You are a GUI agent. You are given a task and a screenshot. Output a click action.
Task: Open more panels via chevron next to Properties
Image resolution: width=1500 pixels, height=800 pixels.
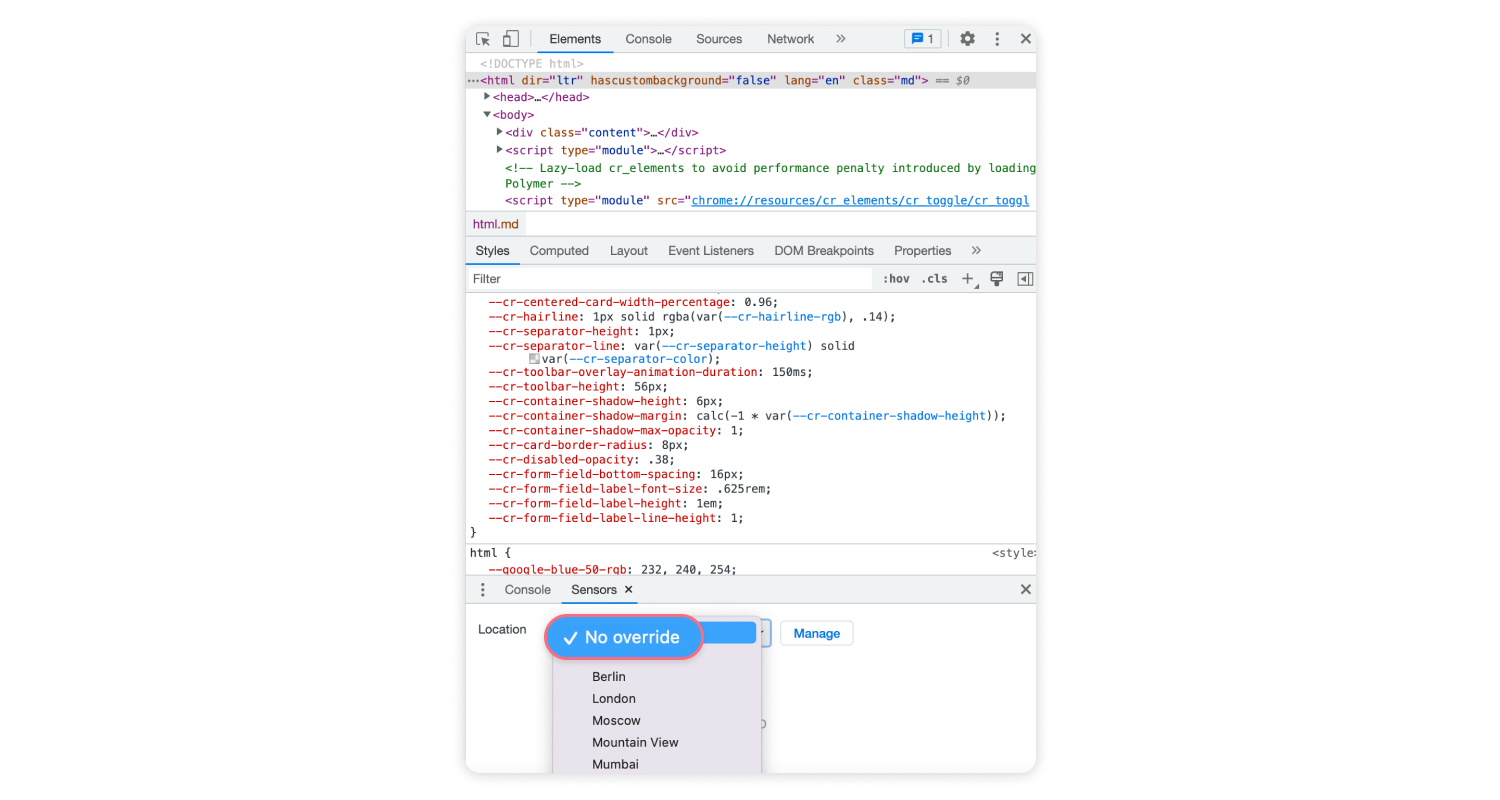tap(975, 250)
